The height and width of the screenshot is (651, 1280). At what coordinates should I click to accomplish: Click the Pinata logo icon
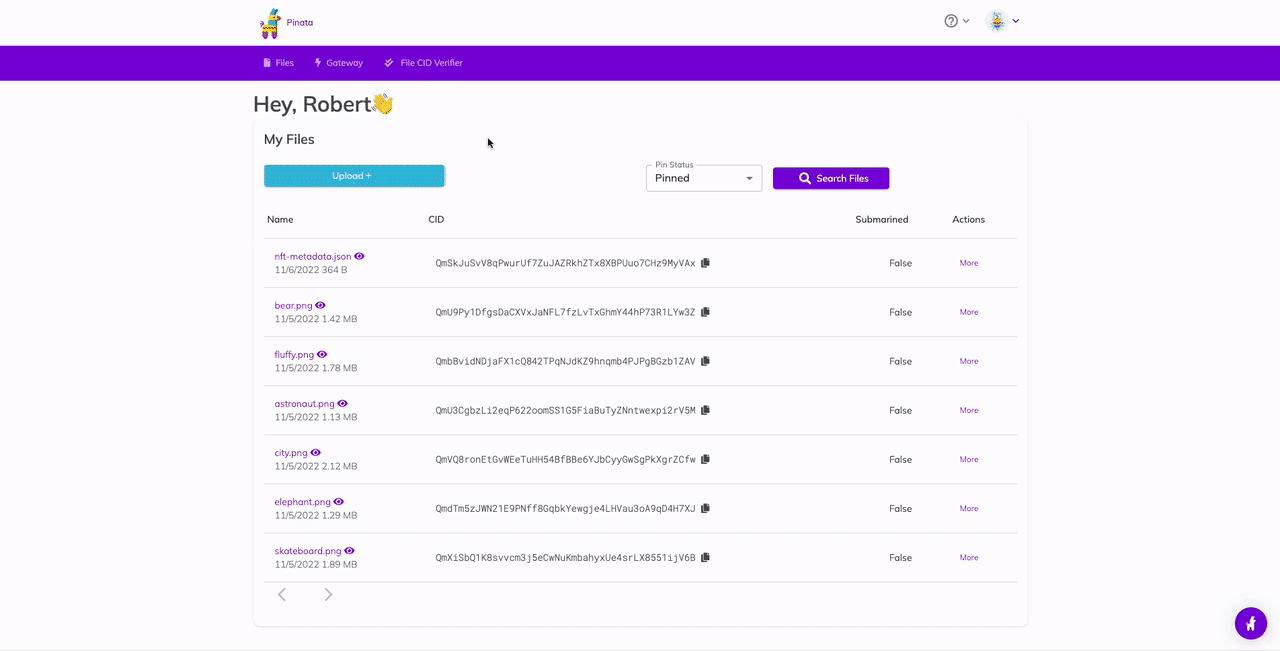270,23
